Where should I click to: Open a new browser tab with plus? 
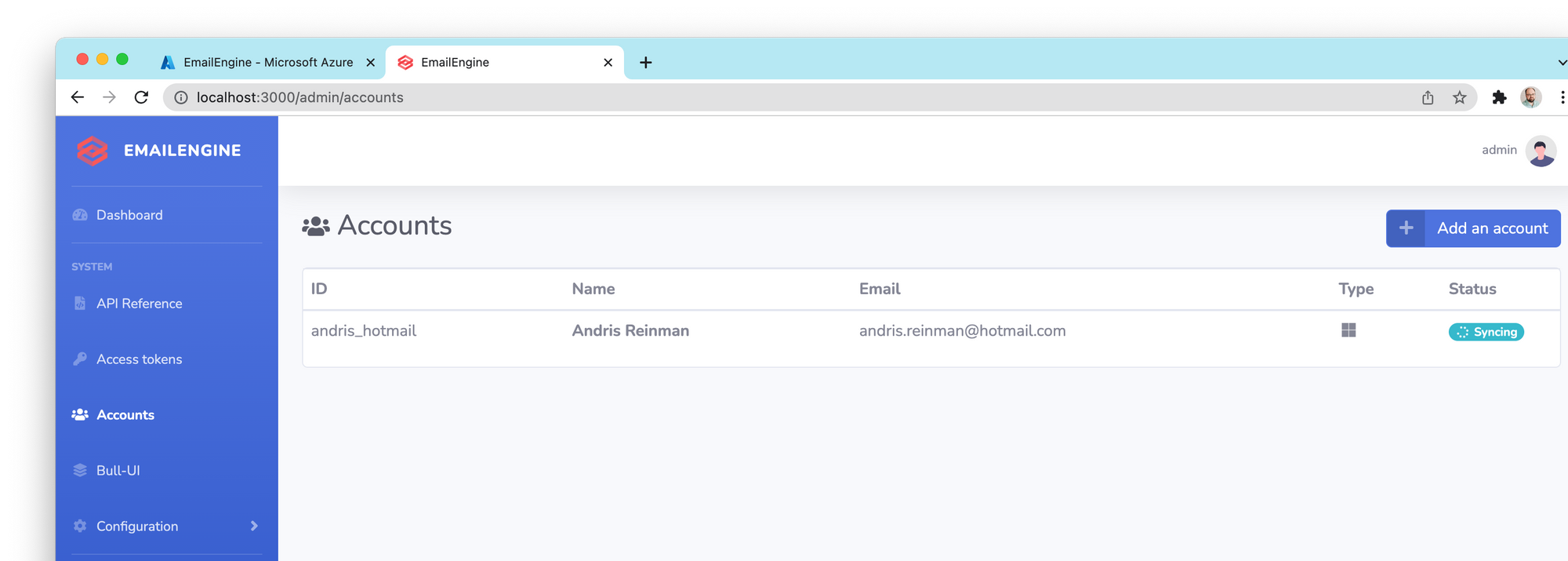pyautogui.click(x=646, y=62)
